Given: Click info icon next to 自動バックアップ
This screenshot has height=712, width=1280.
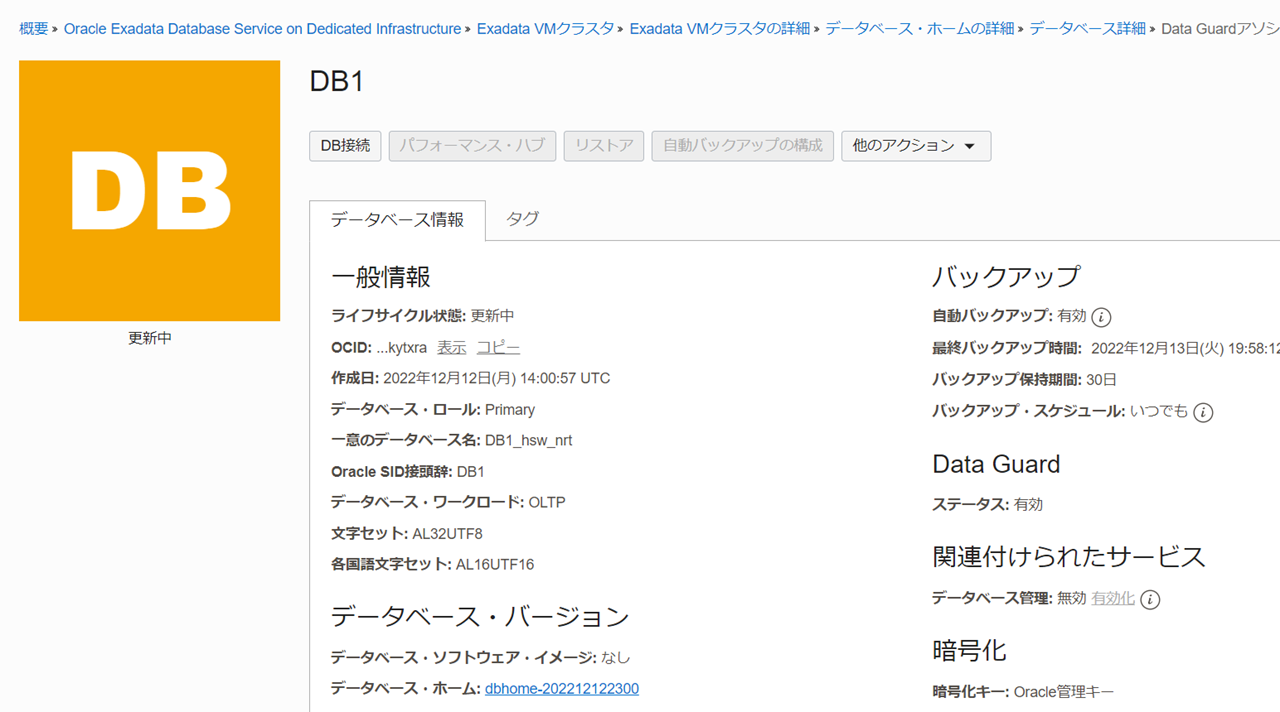Looking at the screenshot, I should tap(1101, 317).
